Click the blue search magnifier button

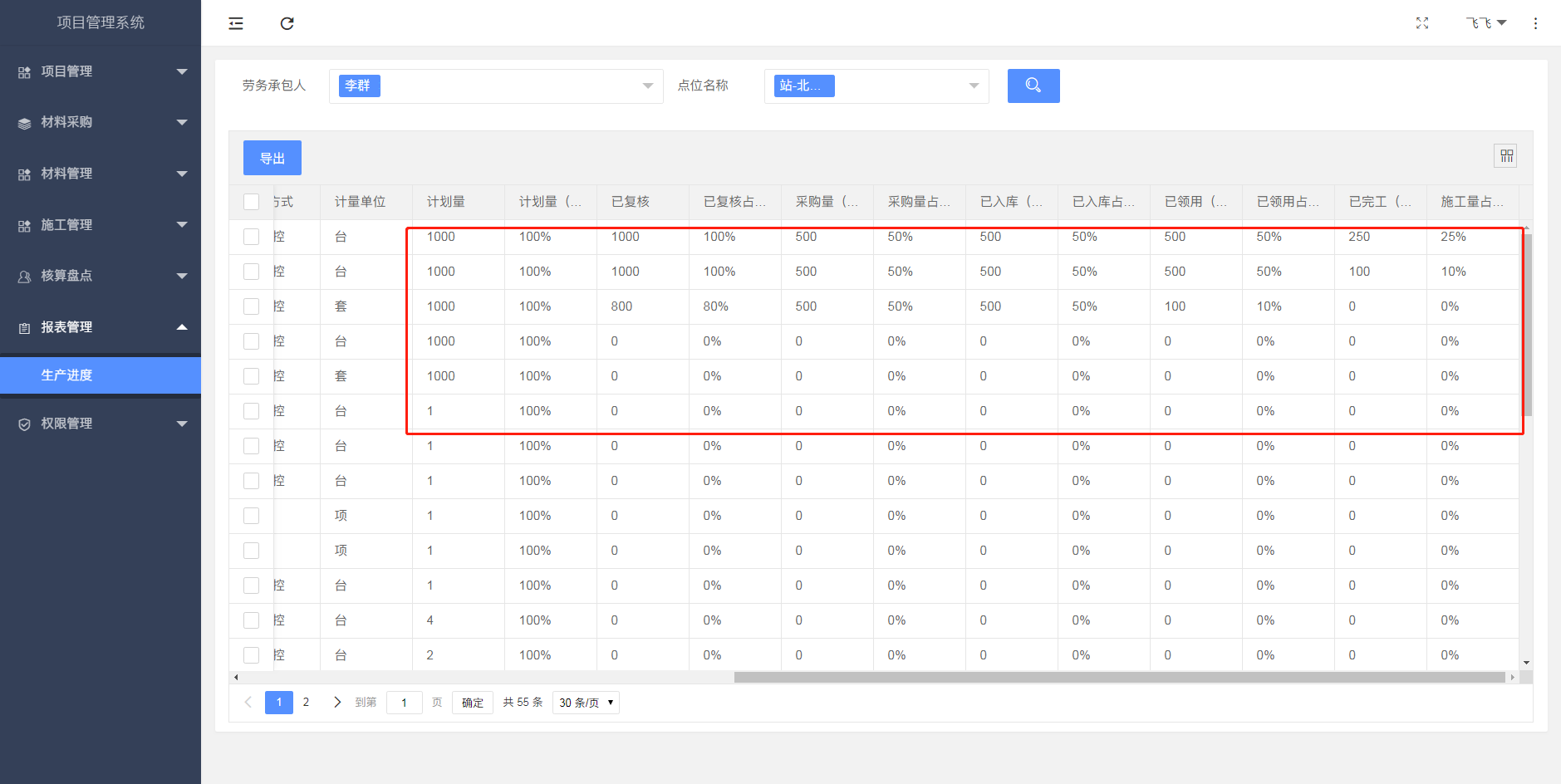coord(1033,86)
